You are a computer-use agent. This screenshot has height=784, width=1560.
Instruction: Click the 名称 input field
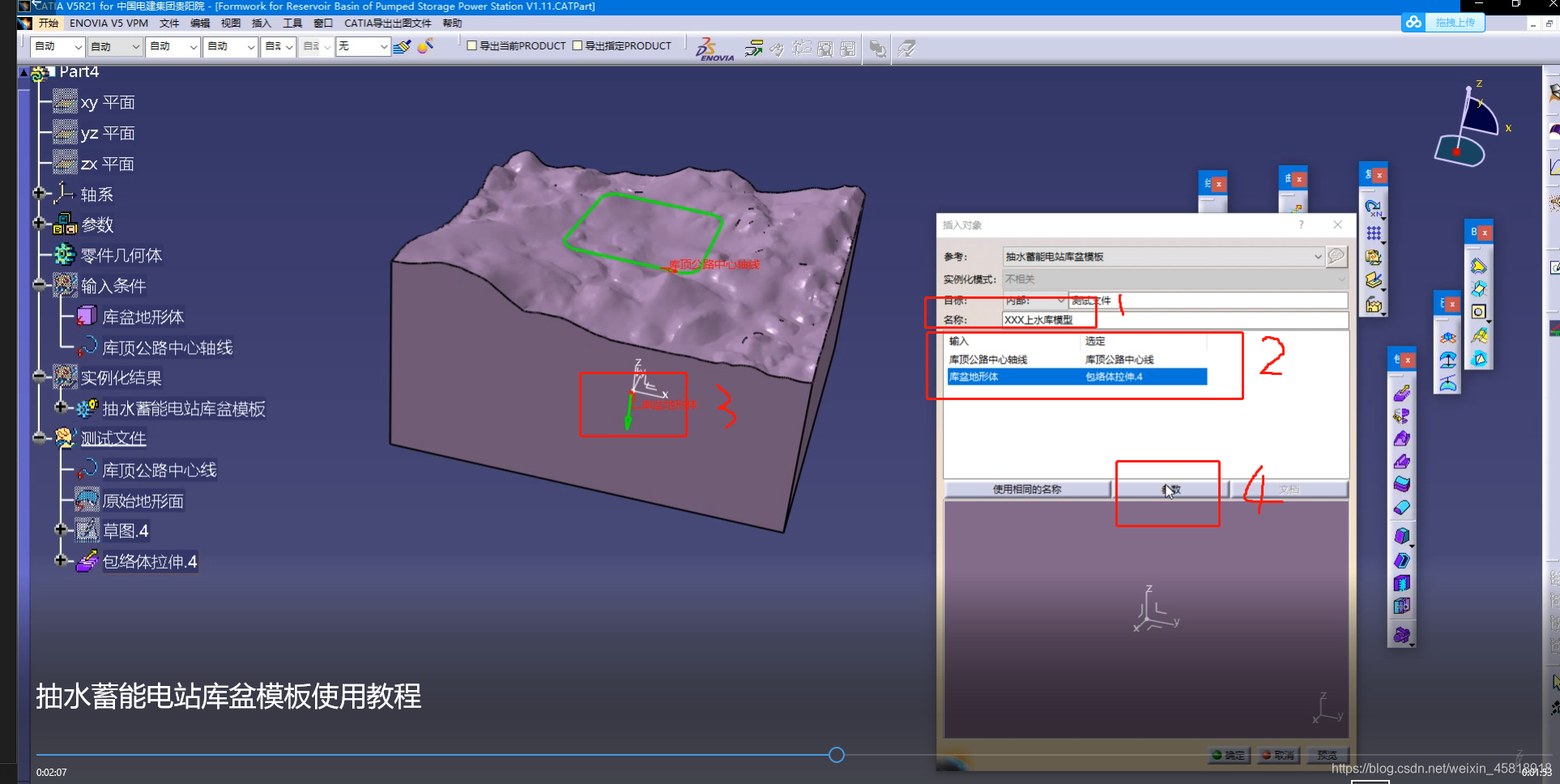(1174, 320)
